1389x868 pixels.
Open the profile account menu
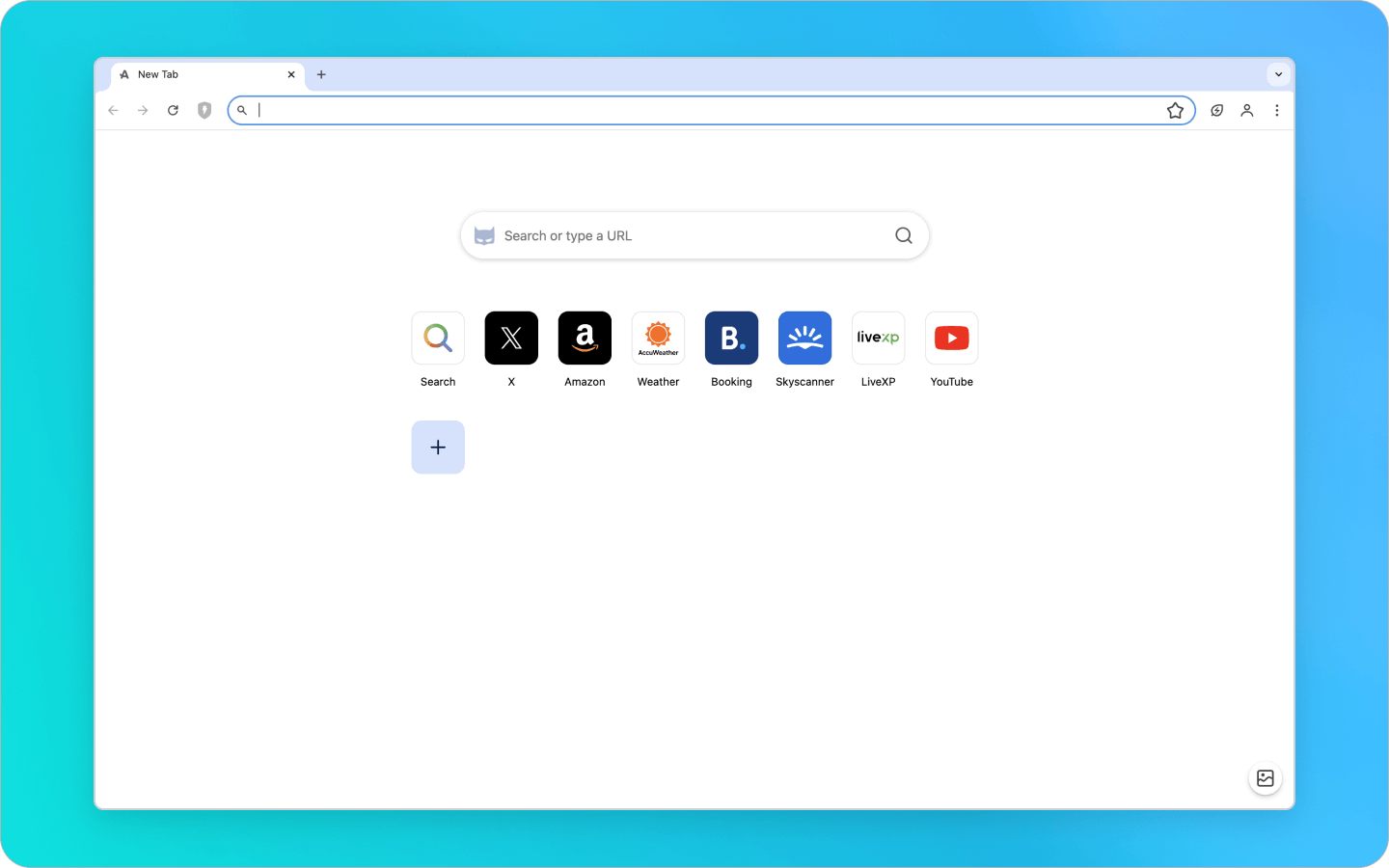[1246, 110]
